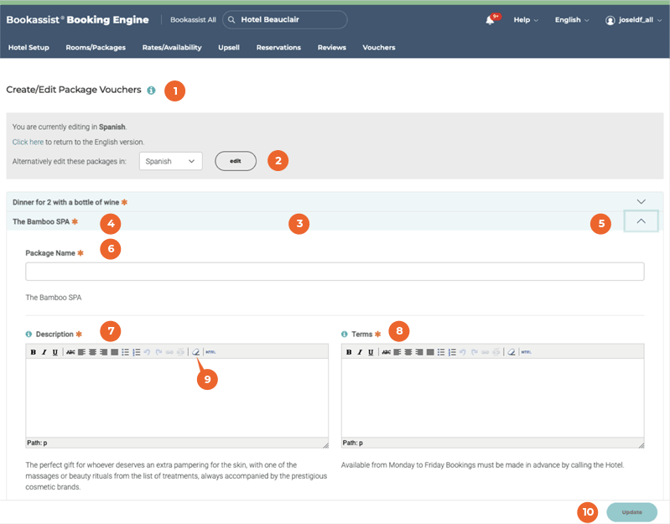Follow the 'Click here' English version link
This screenshot has width=670, height=524.
tap(28, 142)
